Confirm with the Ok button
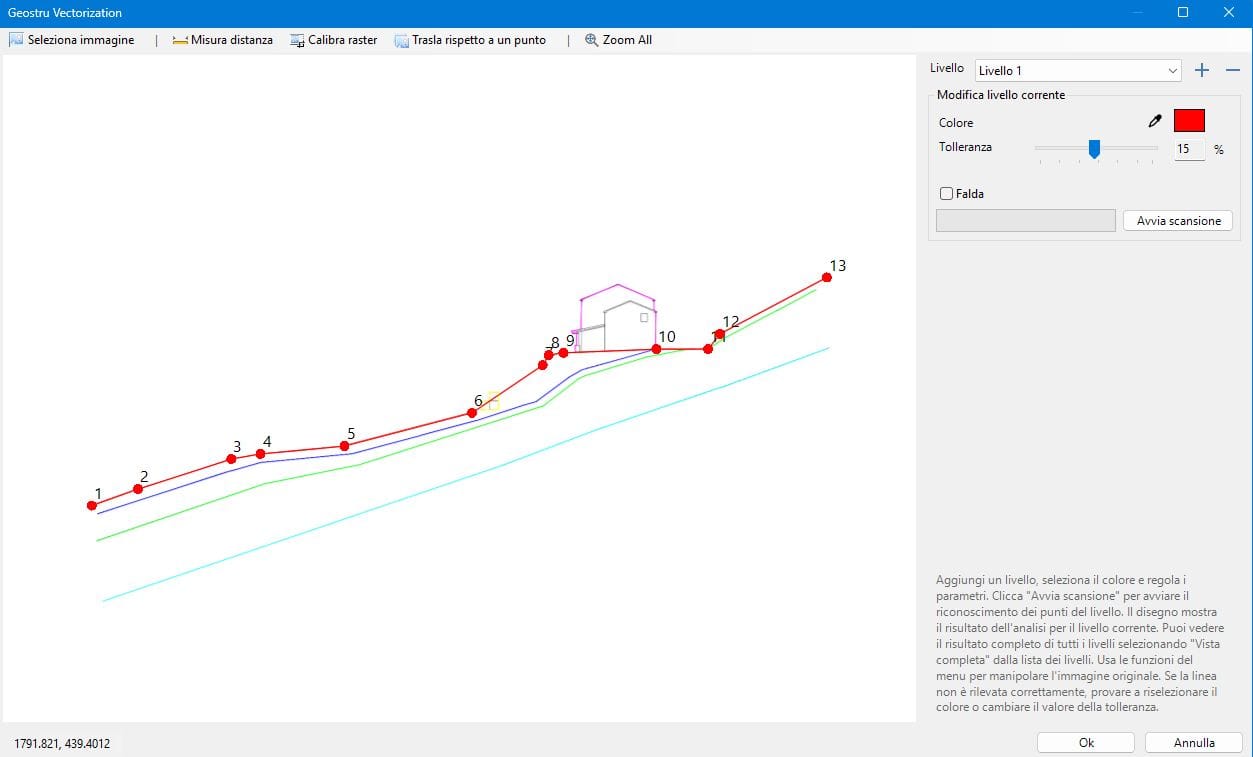This screenshot has height=757, width=1253. point(1086,743)
